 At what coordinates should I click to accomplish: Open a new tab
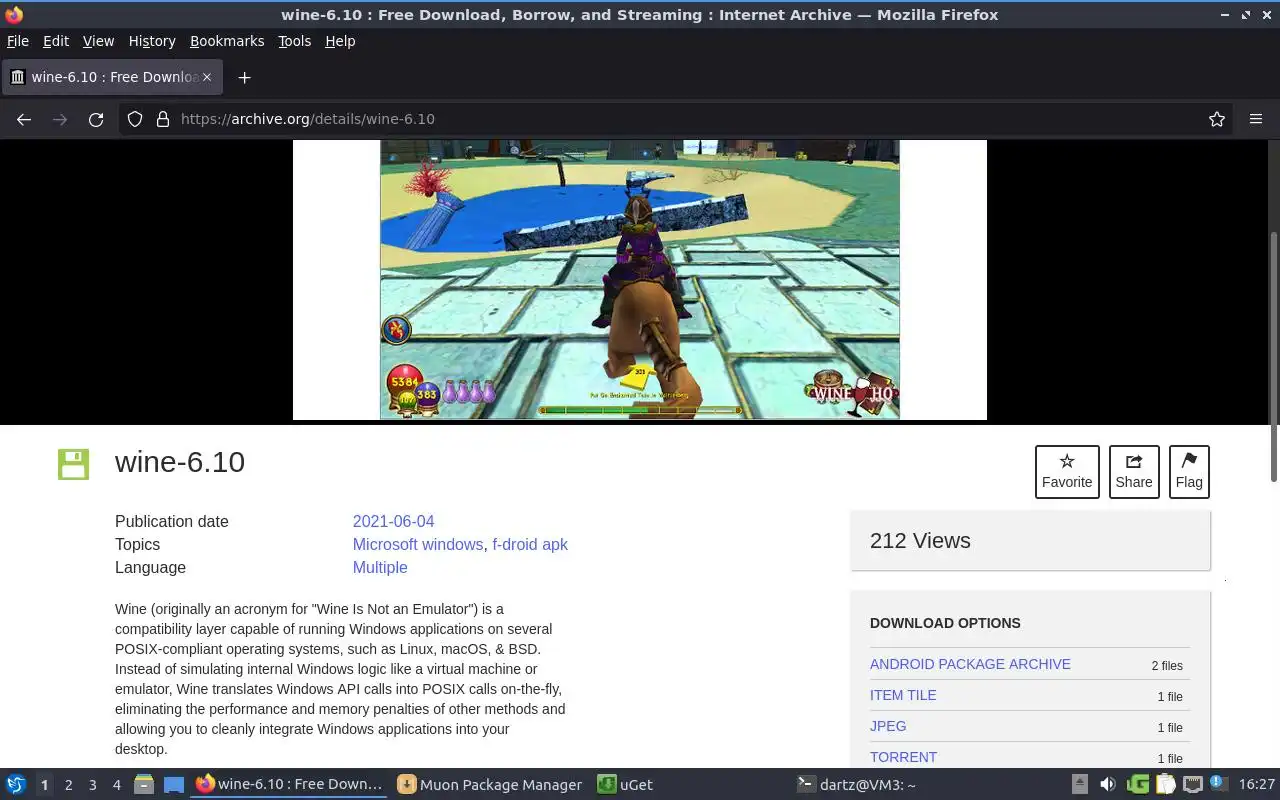[244, 77]
